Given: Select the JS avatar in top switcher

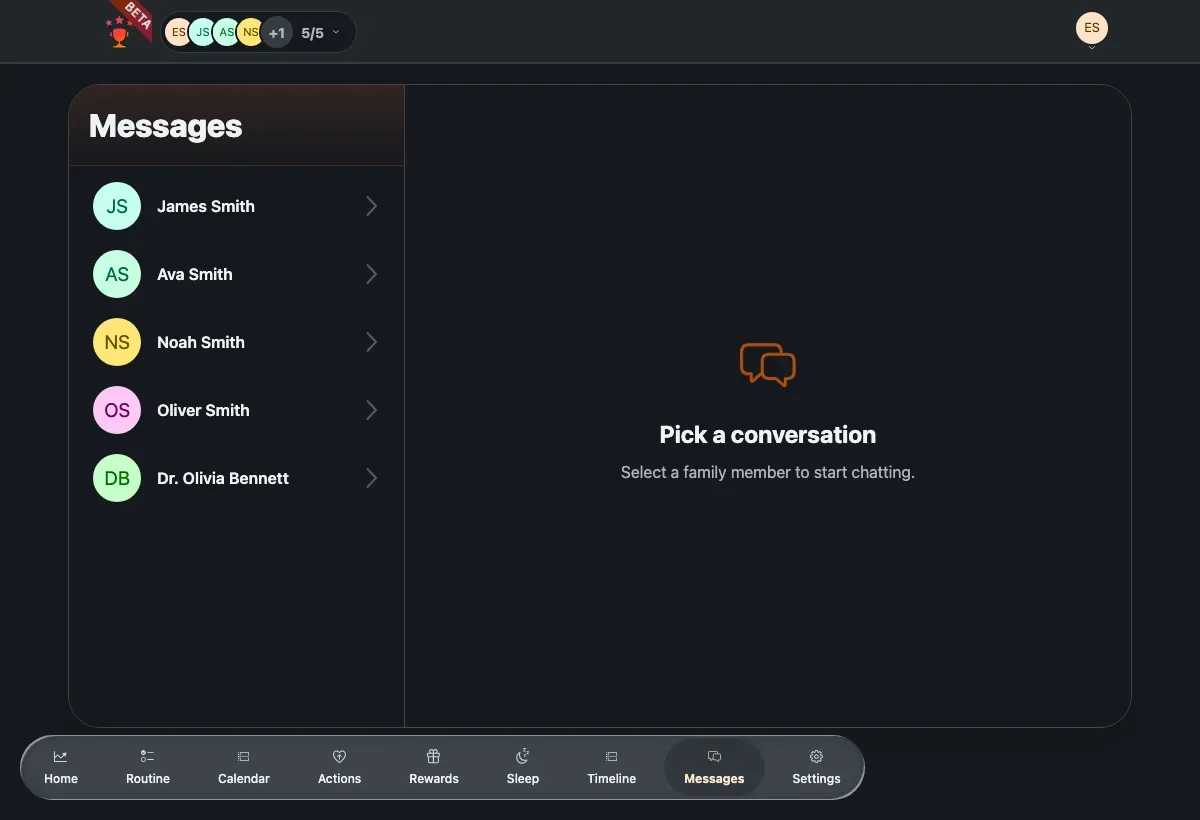Looking at the screenshot, I should pos(202,33).
